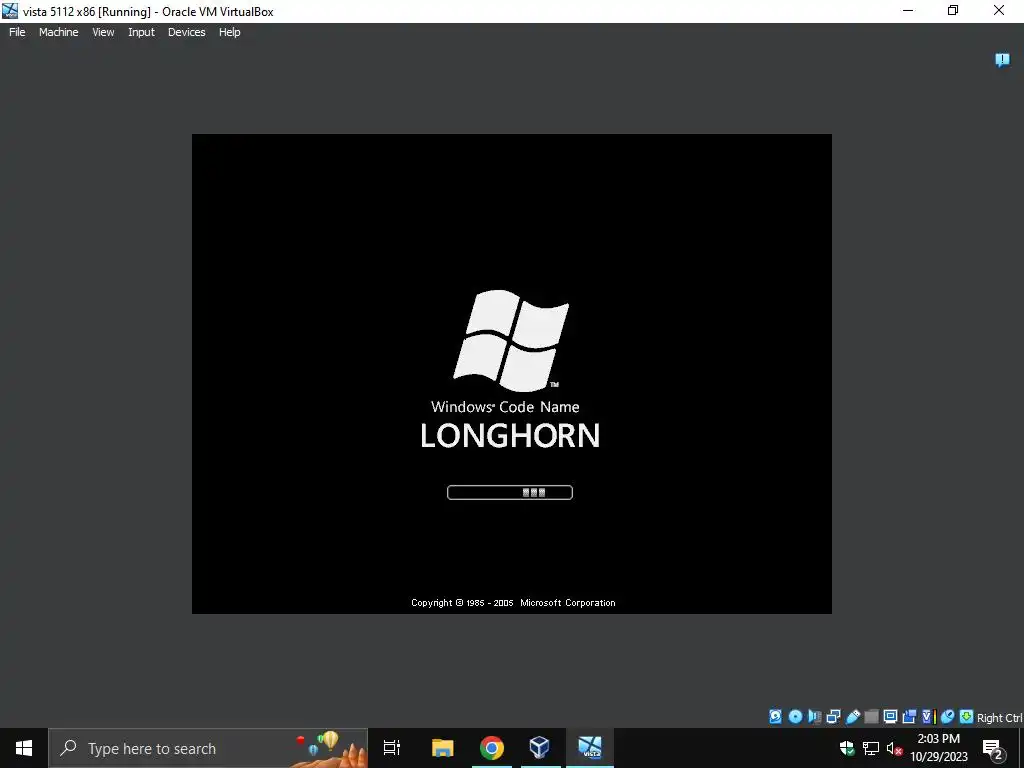Open Windows Security tray icon
Image resolution: width=1024 pixels, height=768 pixels.
[847, 748]
